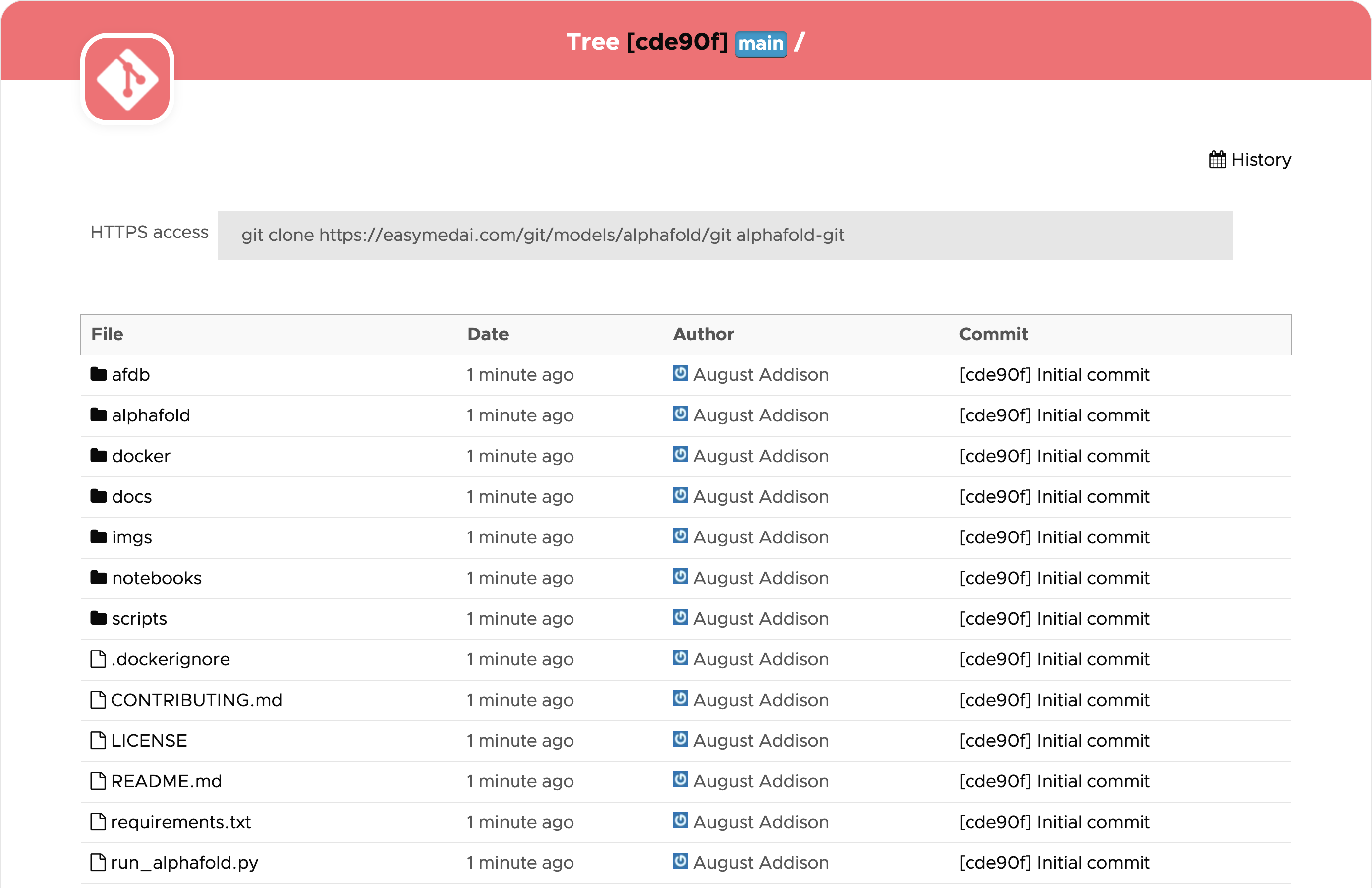The height and width of the screenshot is (888, 1372).
Task: Click the HTTPS access label
Action: [x=149, y=232]
